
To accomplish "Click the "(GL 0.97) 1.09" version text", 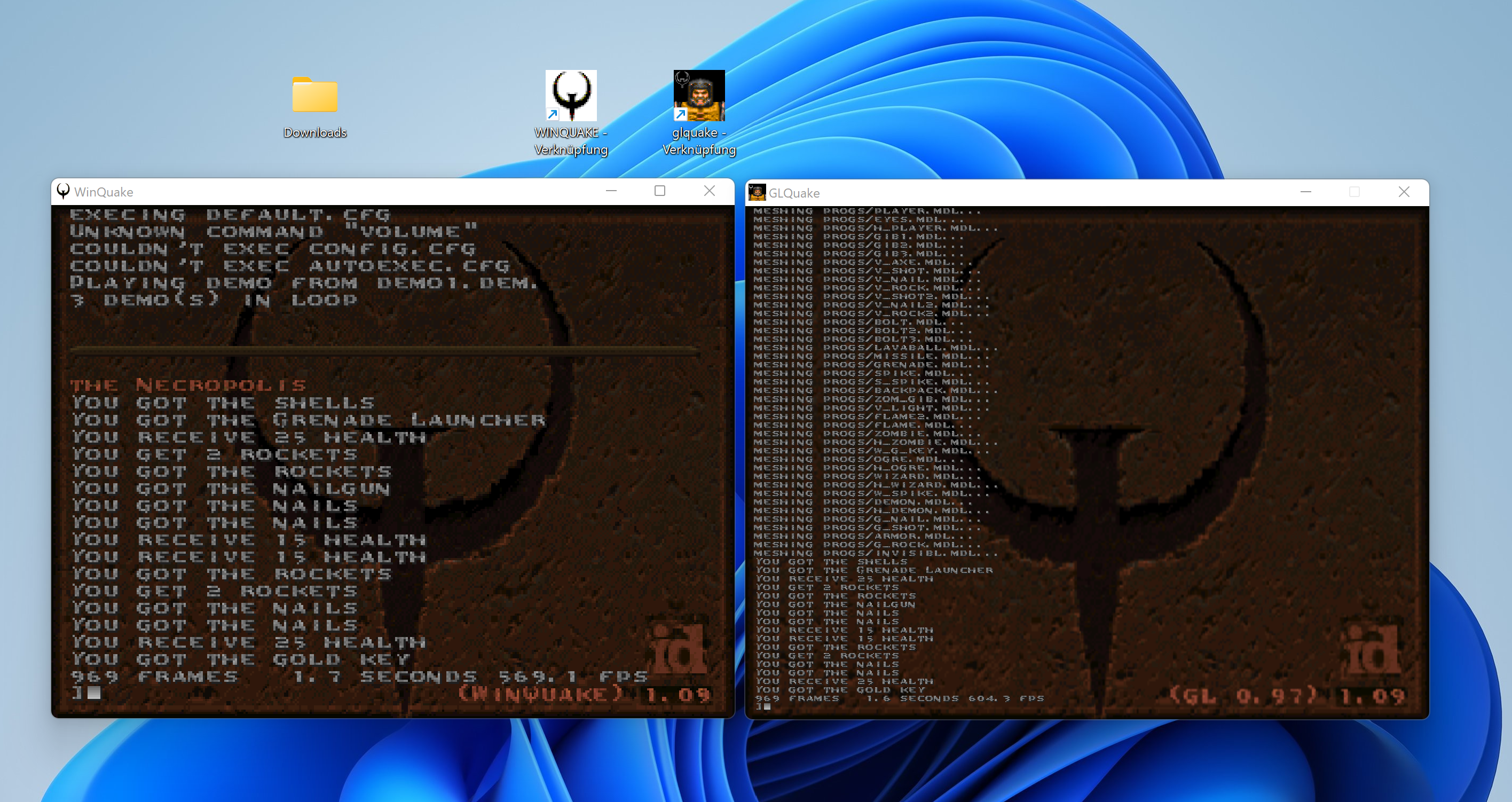I will [x=1287, y=696].
